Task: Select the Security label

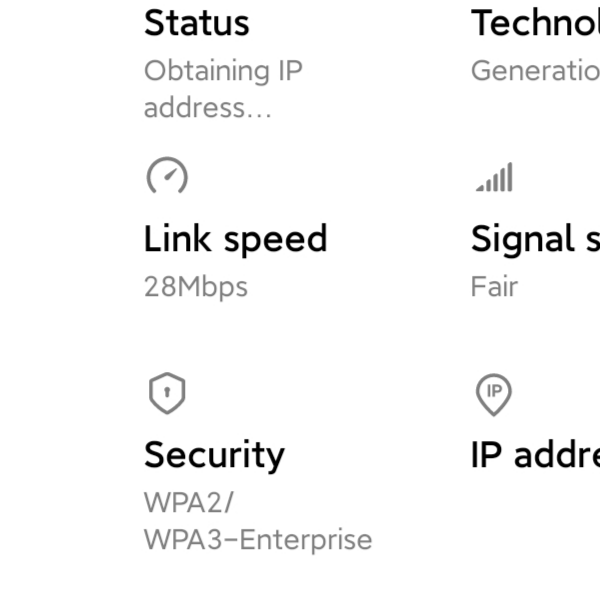Action: click(x=214, y=454)
